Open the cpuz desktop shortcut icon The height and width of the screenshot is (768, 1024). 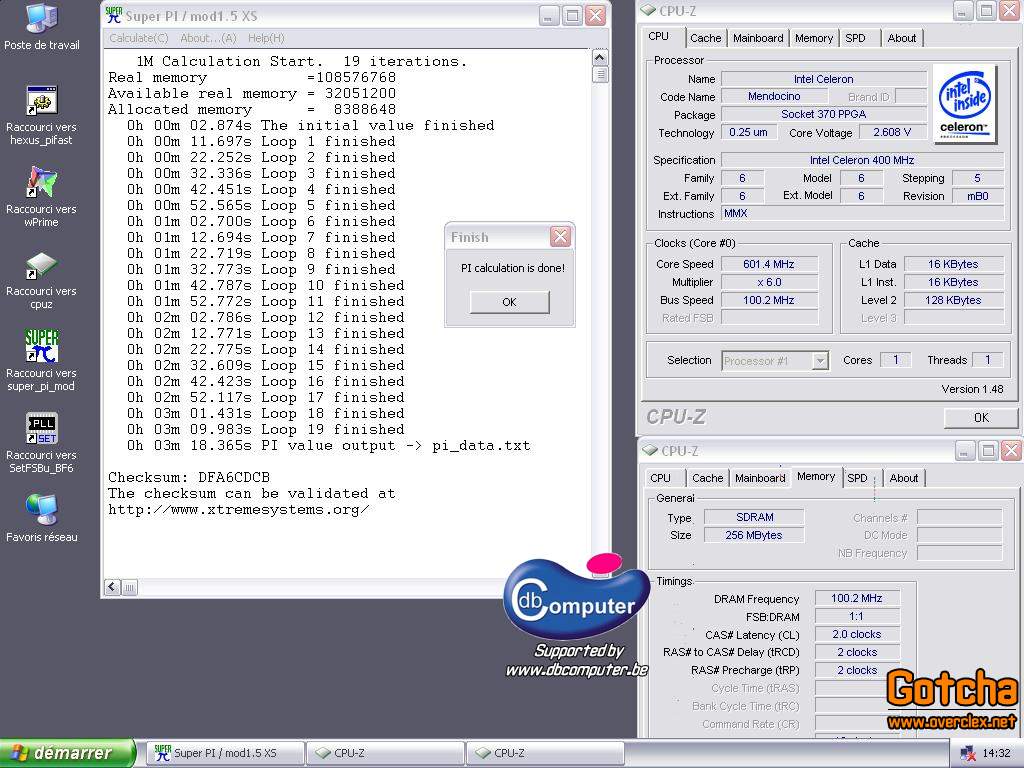click(x=42, y=265)
